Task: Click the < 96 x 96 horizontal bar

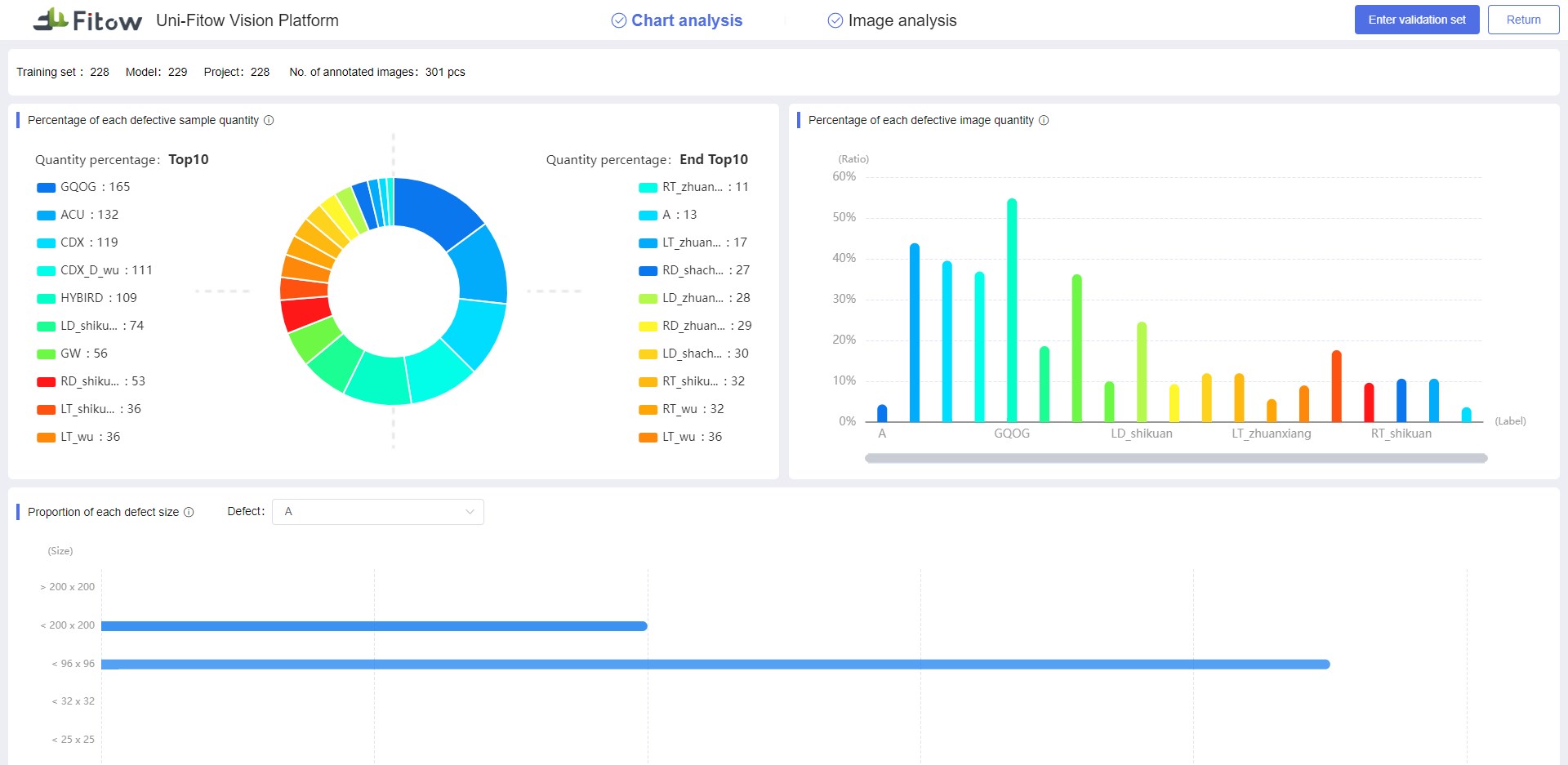Action: [x=715, y=665]
